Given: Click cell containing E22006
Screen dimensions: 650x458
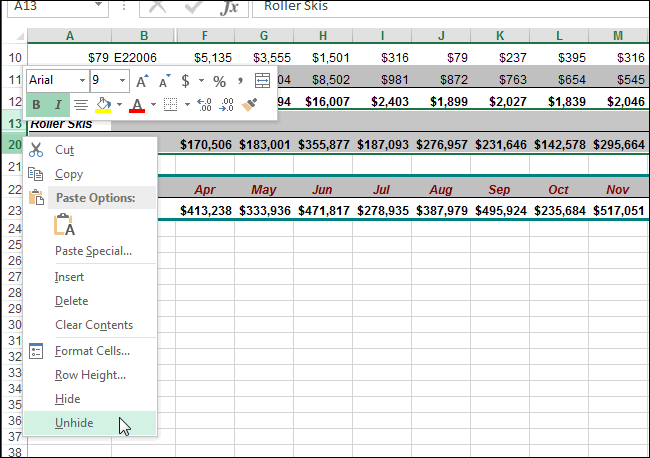Looking at the screenshot, I should [x=143, y=57].
